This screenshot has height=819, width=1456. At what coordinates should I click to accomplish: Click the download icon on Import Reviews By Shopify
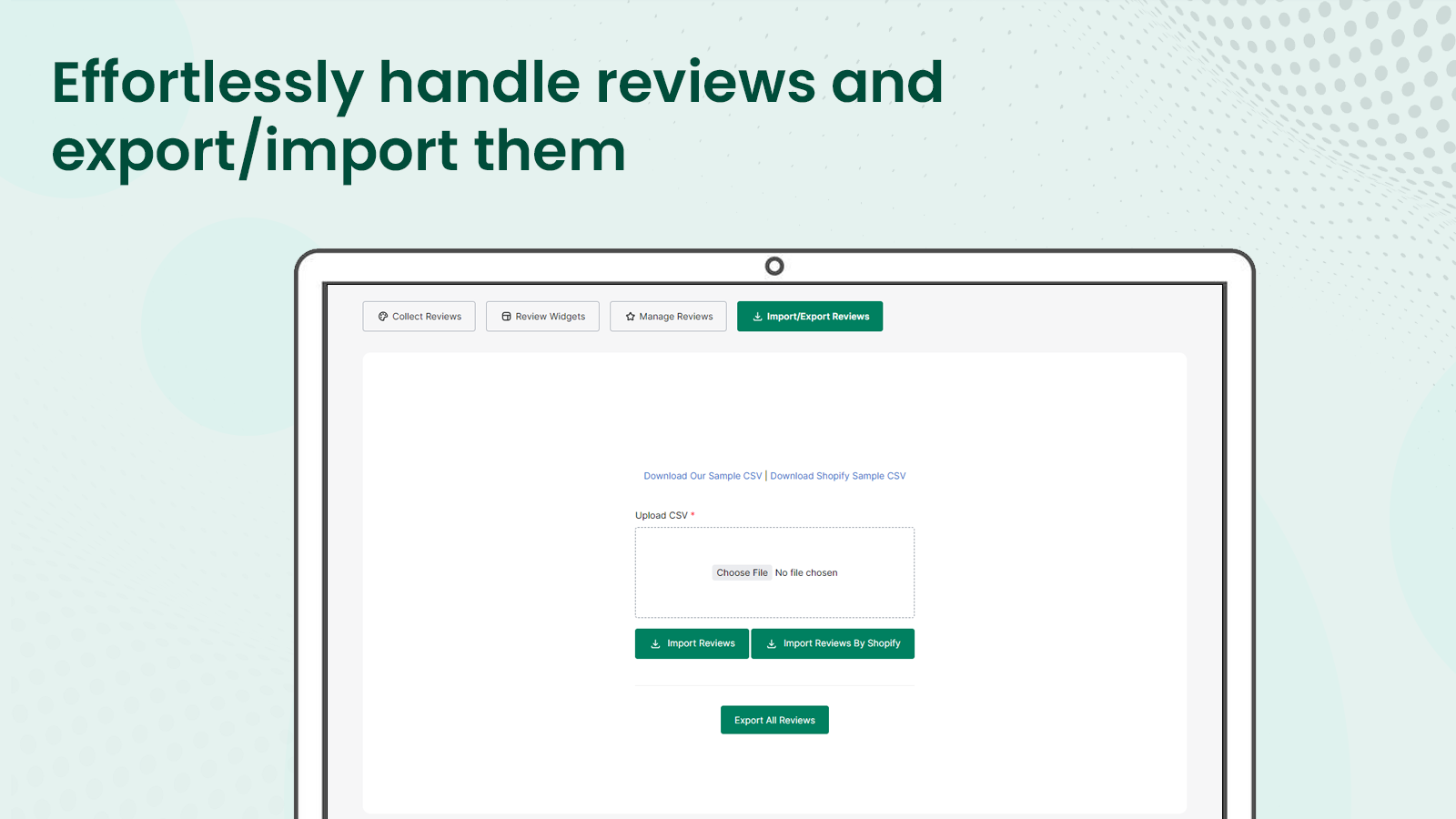(770, 643)
